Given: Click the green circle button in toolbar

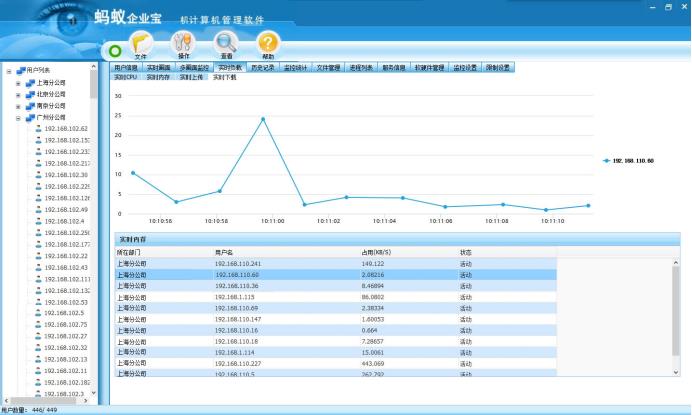Looking at the screenshot, I should pyautogui.click(x=115, y=49).
